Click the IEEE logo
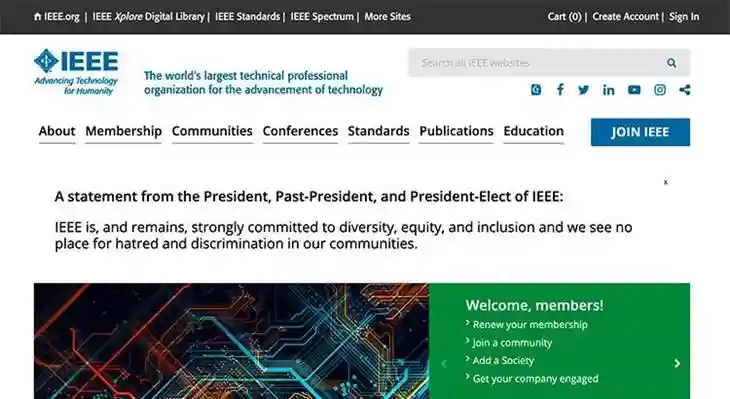 click(76, 72)
